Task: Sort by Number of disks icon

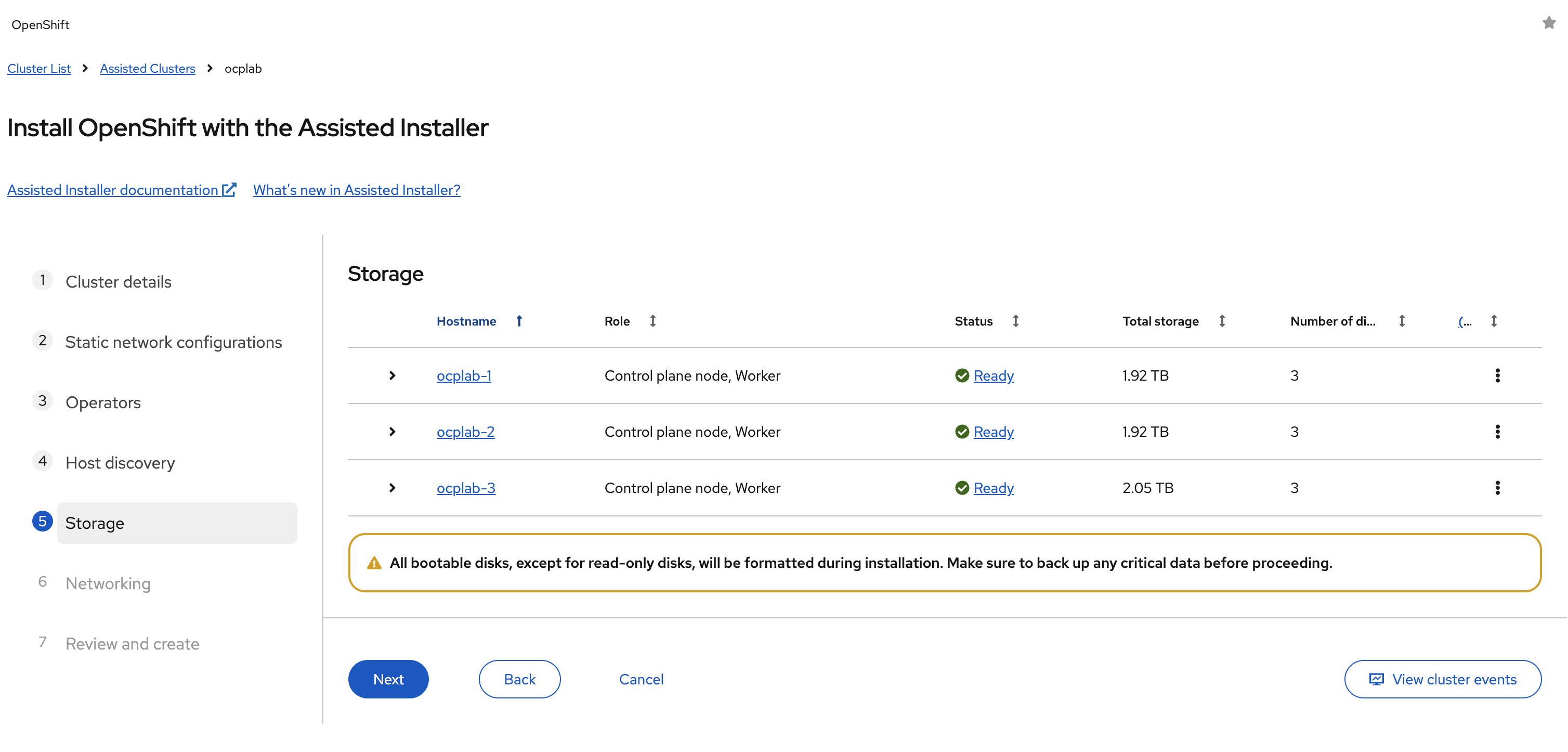Action: point(1401,321)
